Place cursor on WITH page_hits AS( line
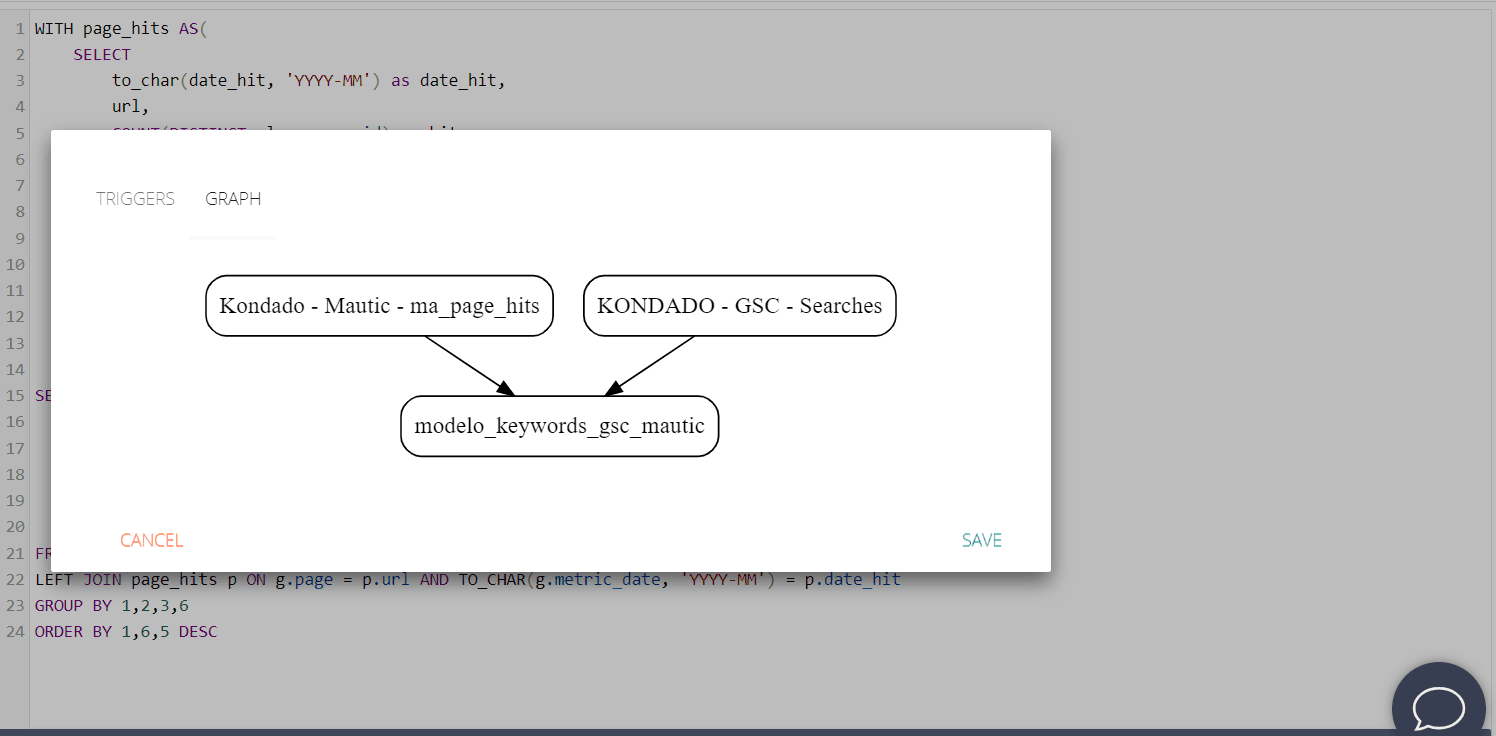1496x736 pixels. (120, 29)
